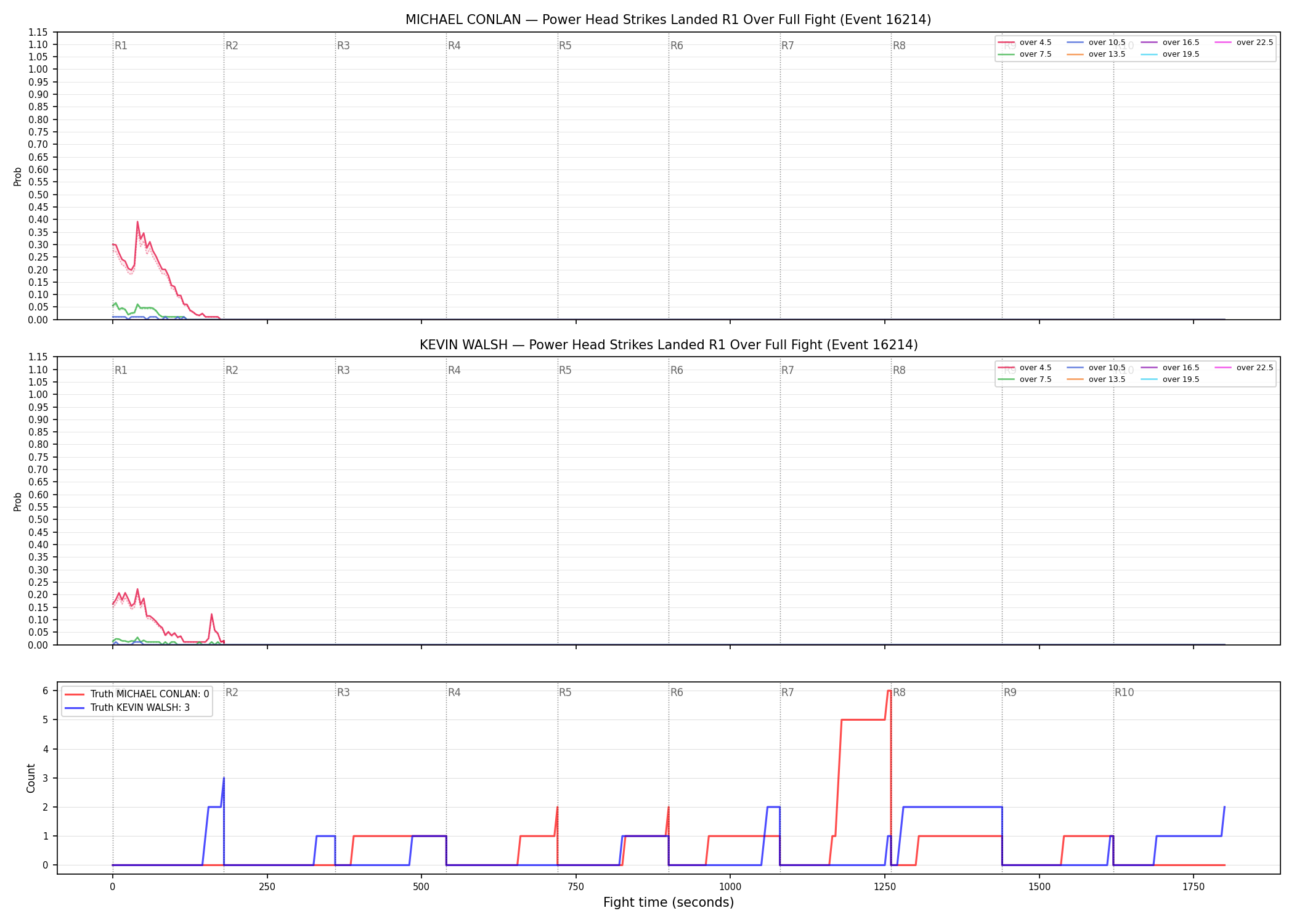
Task: Click the KEVIN WALSH chart title
Action: click(x=668, y=345)
